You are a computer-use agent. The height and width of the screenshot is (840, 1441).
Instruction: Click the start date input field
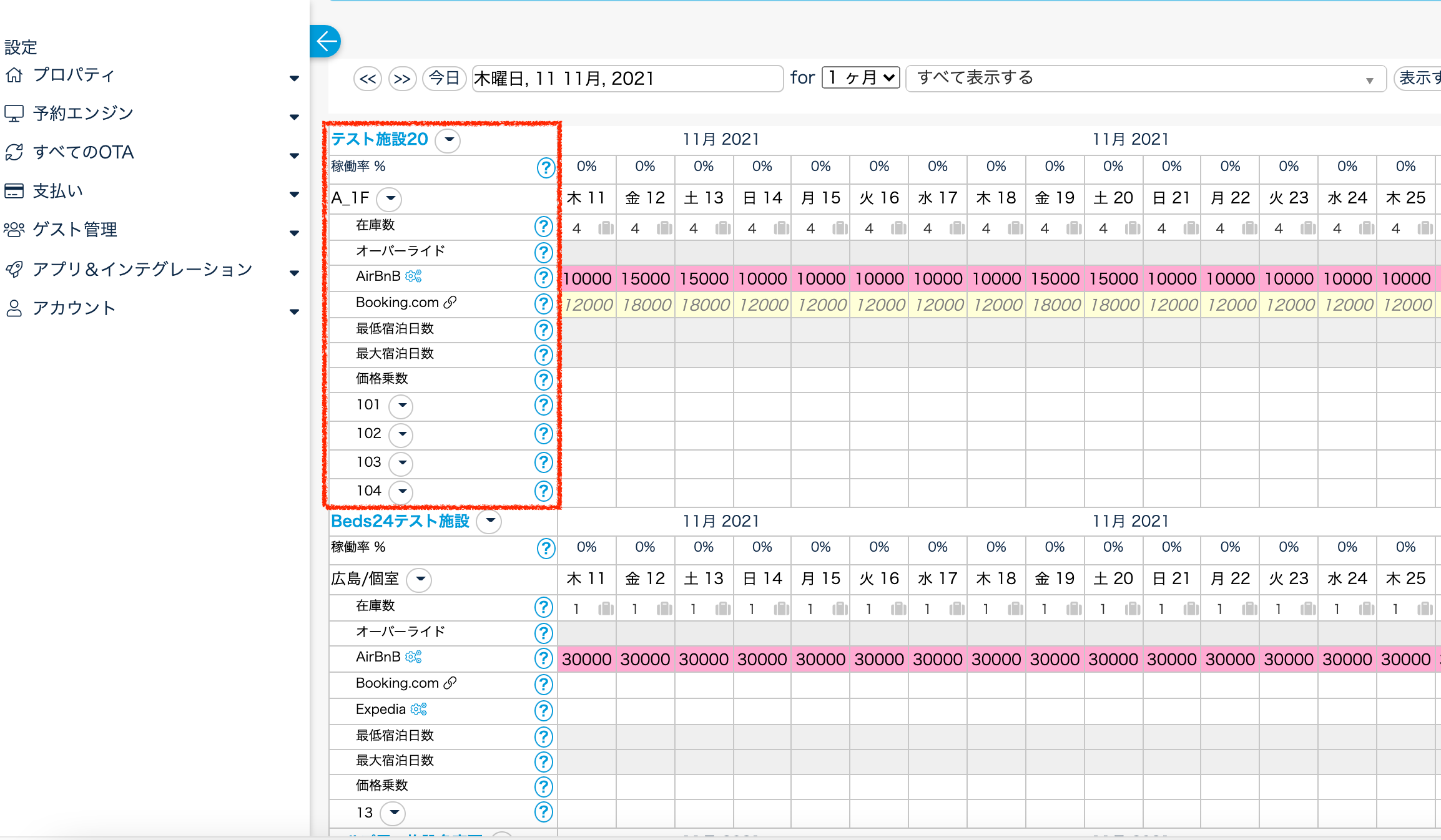pyautogui.click(x=627, y=79)
